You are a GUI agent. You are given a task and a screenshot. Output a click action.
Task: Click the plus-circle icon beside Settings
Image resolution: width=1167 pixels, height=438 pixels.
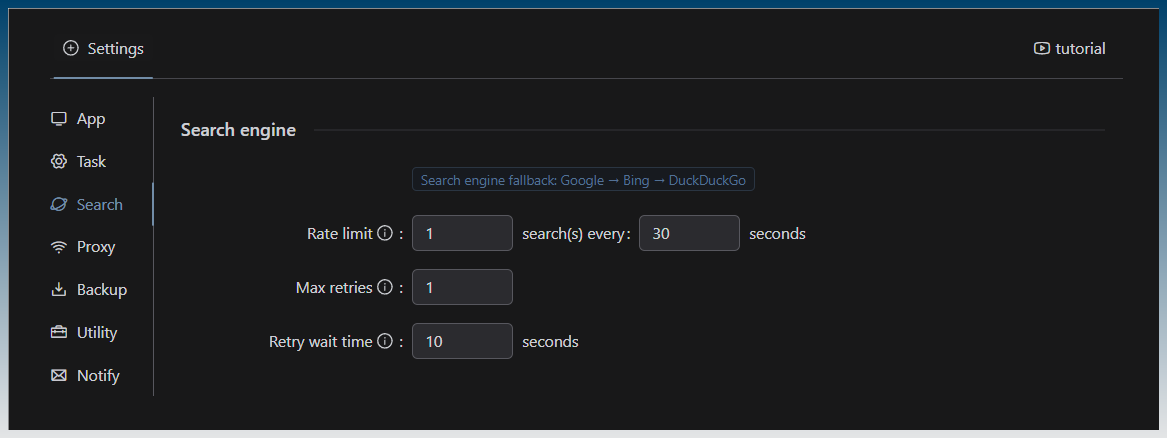pos(70,48)
